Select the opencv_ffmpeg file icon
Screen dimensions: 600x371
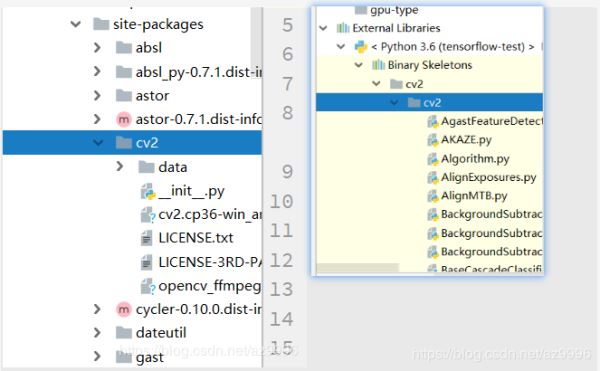tap(148, 286)
